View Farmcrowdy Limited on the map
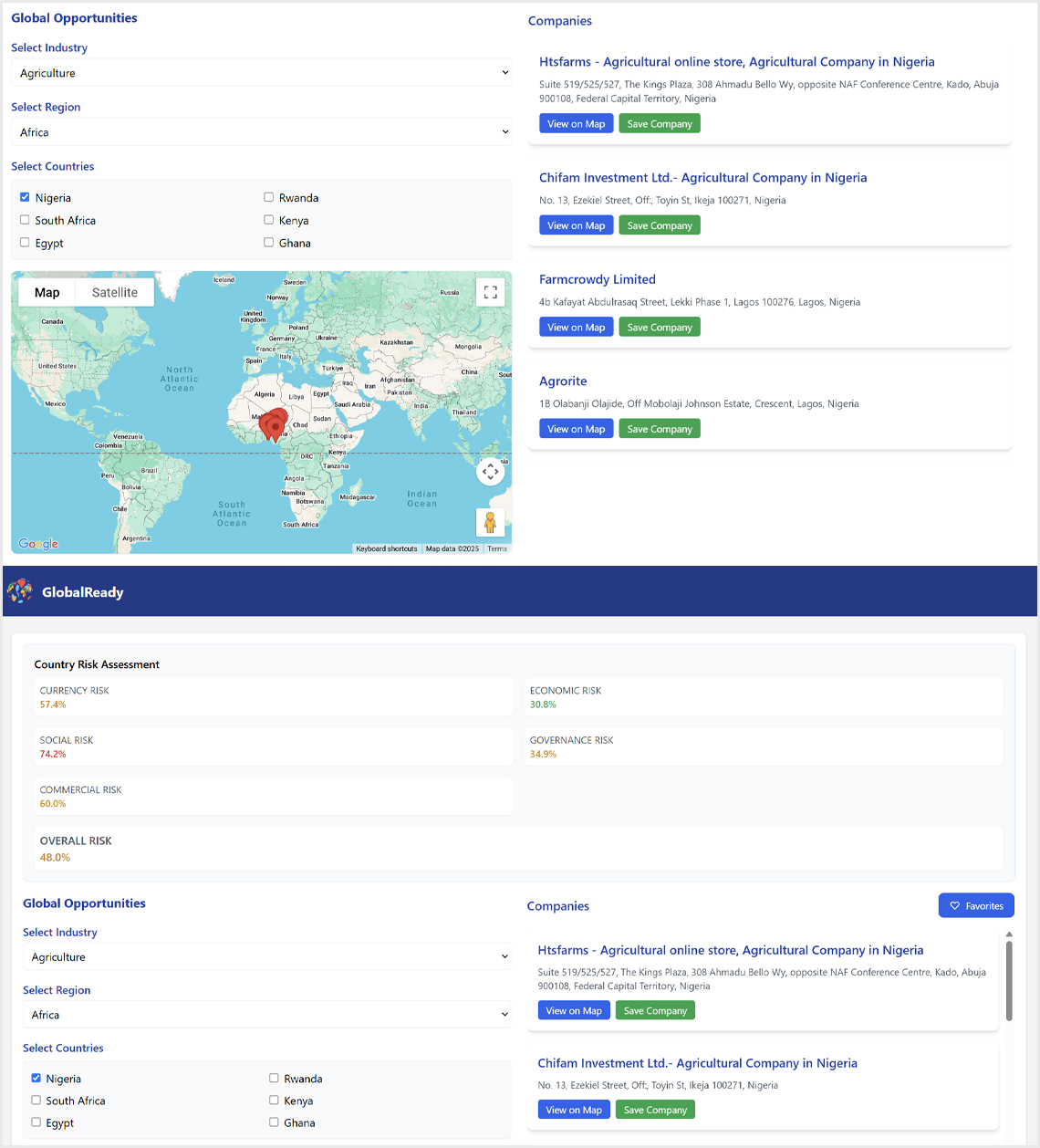 pyautogui.click(x=576, y=327)
